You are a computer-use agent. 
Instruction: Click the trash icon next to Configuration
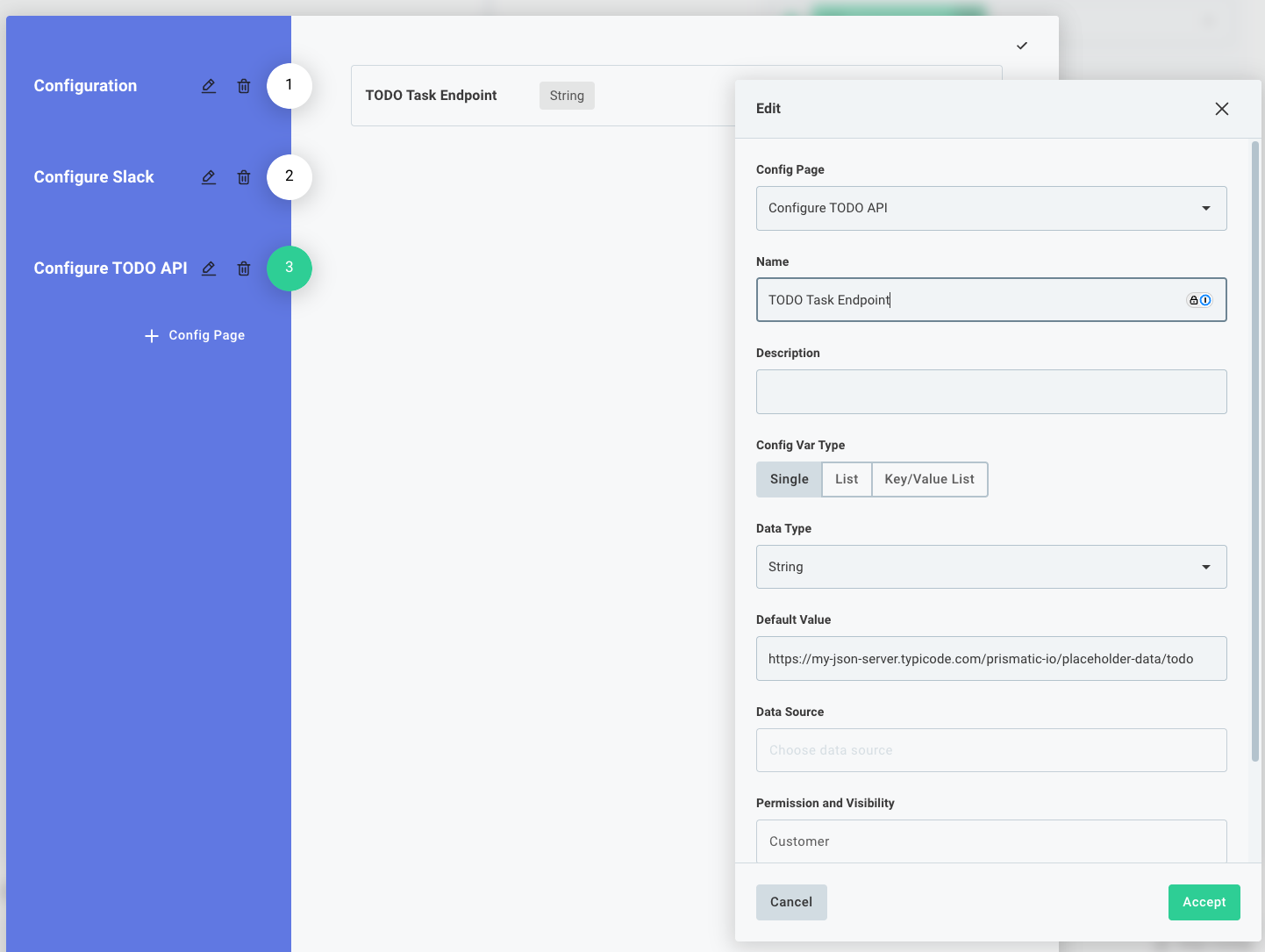[243, 85]
